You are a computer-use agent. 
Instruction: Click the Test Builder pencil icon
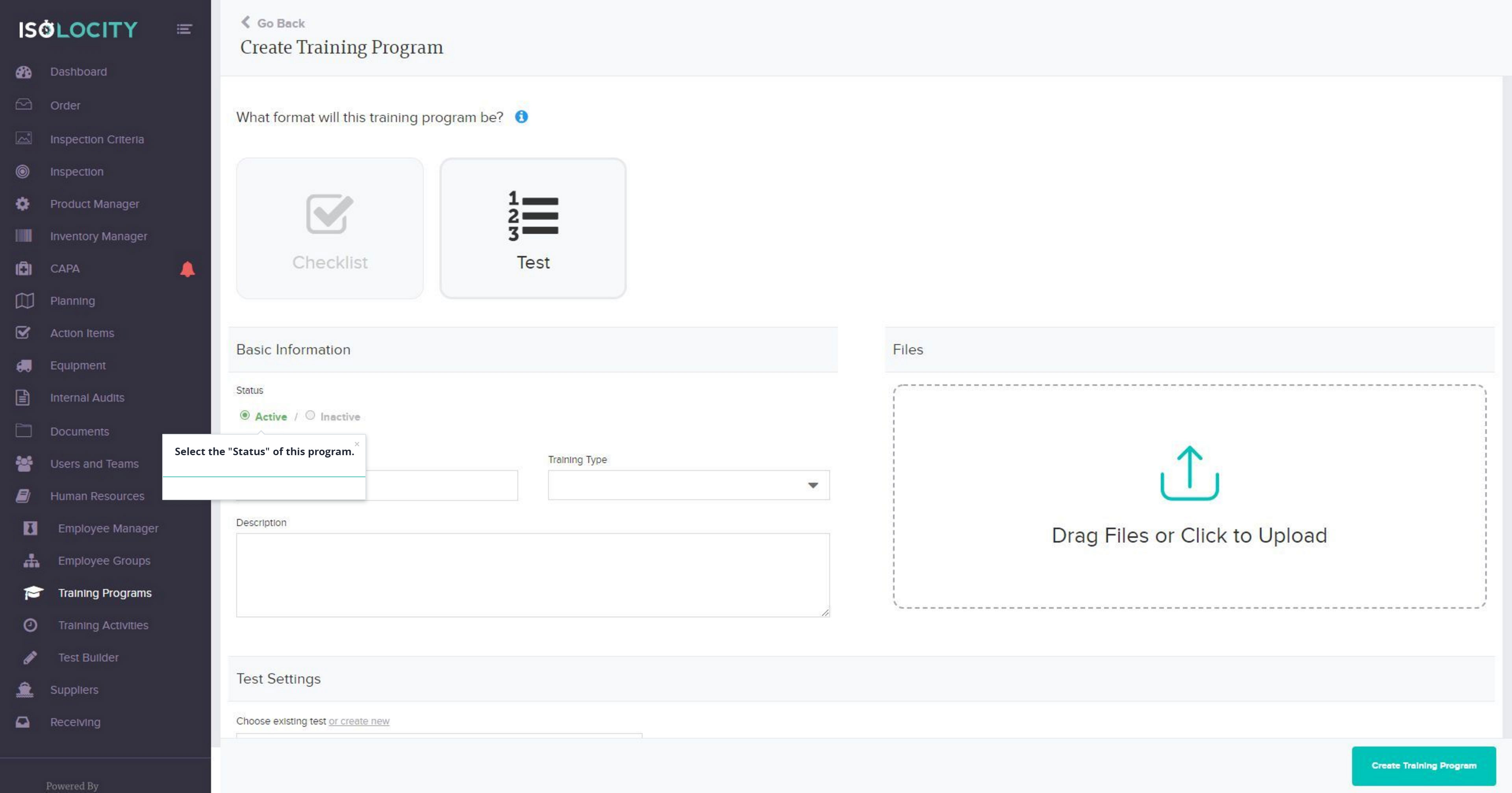30,658
